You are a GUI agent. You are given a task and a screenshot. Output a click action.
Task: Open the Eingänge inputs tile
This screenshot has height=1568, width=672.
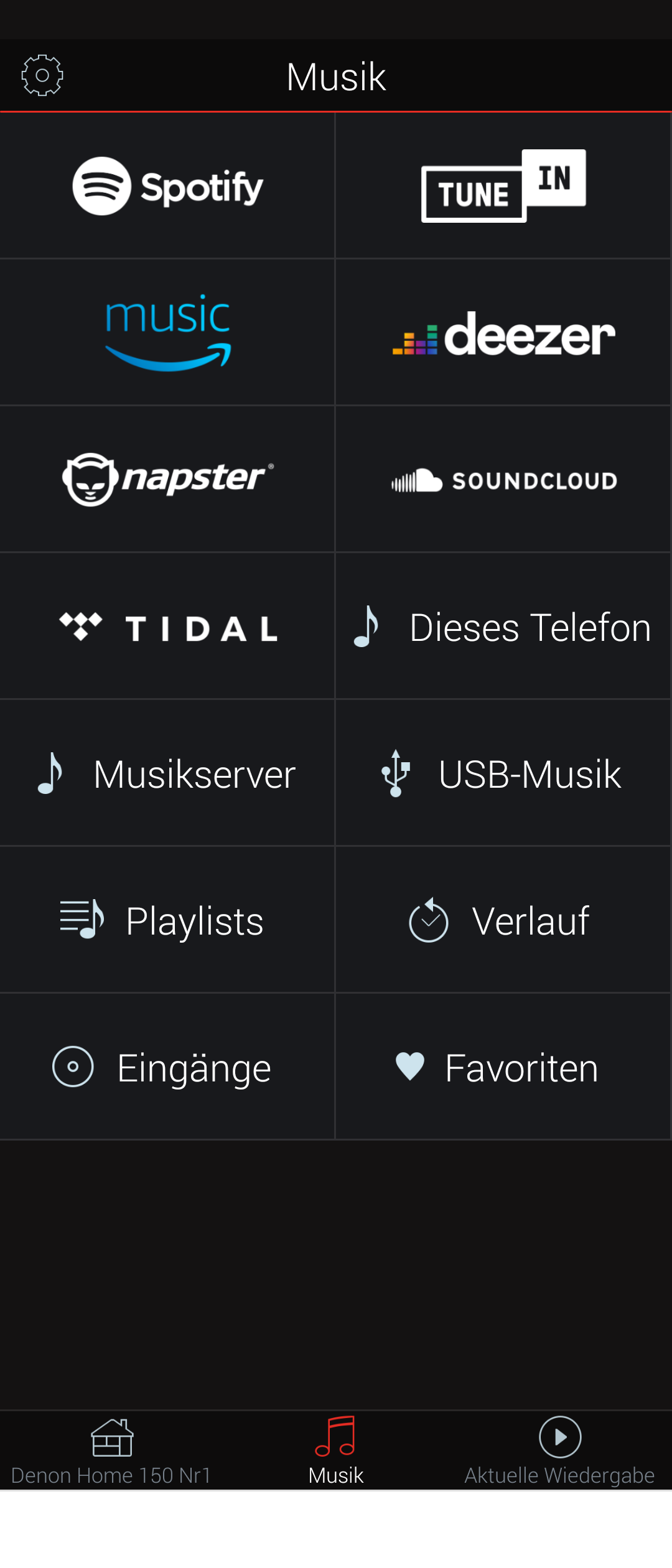point(167,1067)
